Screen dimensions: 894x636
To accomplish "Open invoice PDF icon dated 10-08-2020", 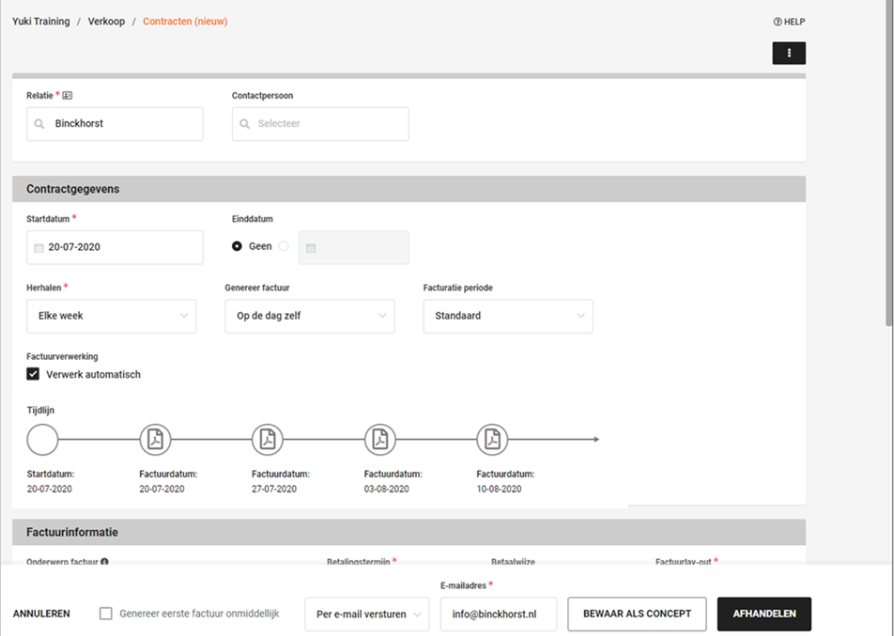I will pos(492,439).
